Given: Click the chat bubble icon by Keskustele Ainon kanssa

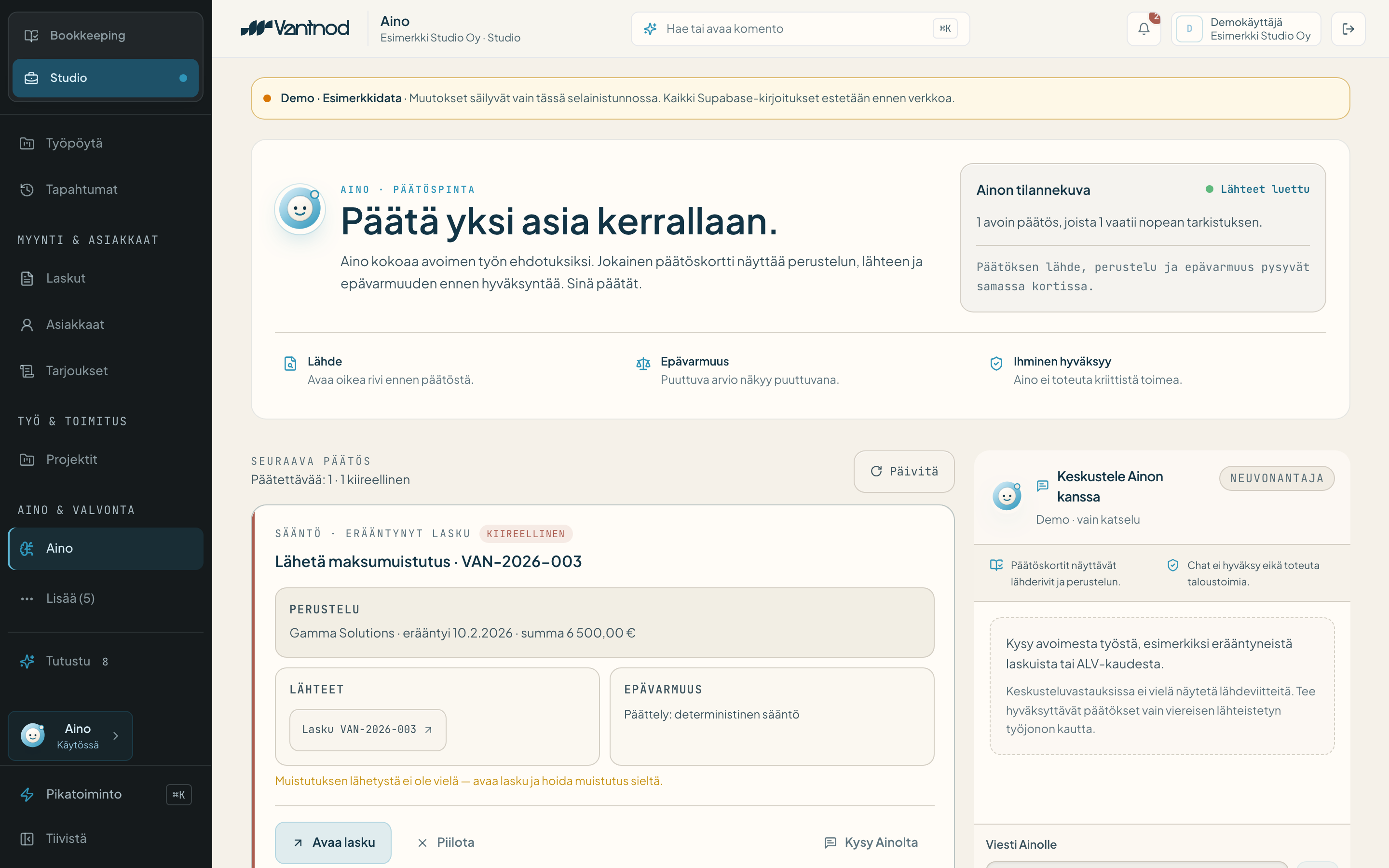Looking at the screenshot, I should coord(1042,486).
